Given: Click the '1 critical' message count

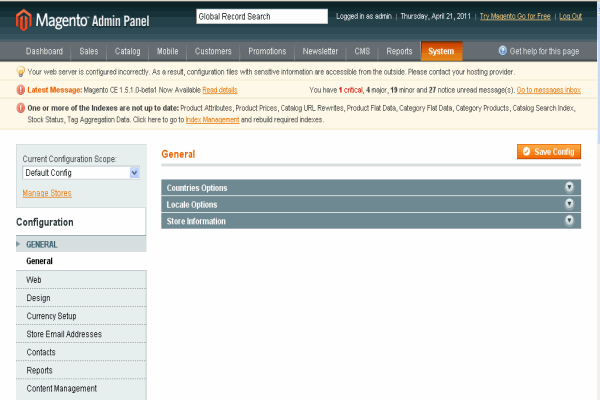Looking at the screenshot, I should click(351, 90).
